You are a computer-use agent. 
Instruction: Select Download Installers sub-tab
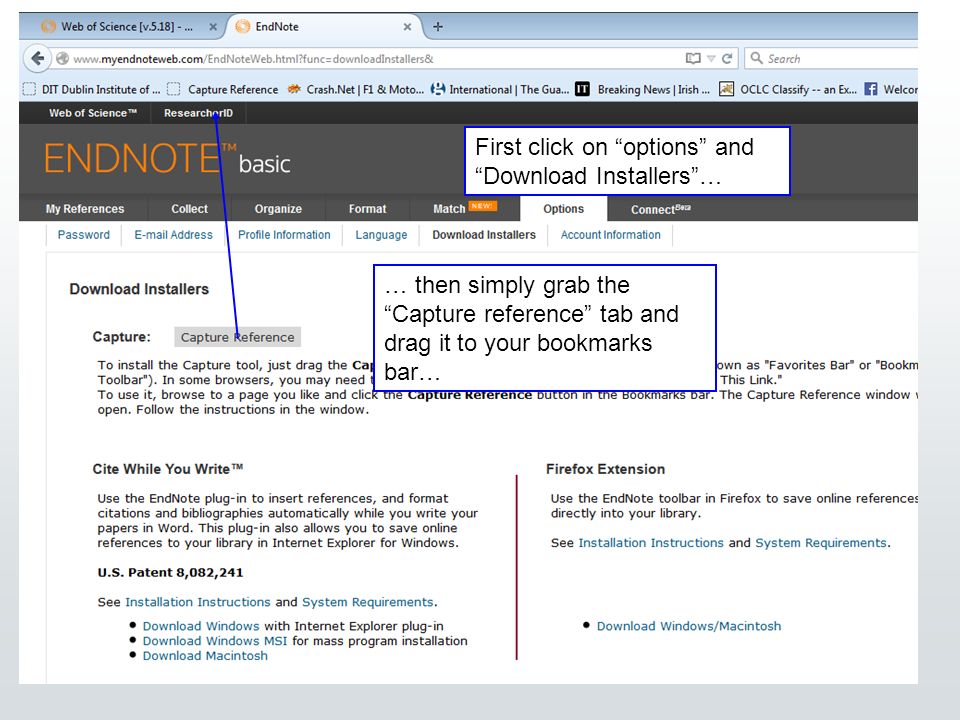pyautogui.click(x=484, y=235)
